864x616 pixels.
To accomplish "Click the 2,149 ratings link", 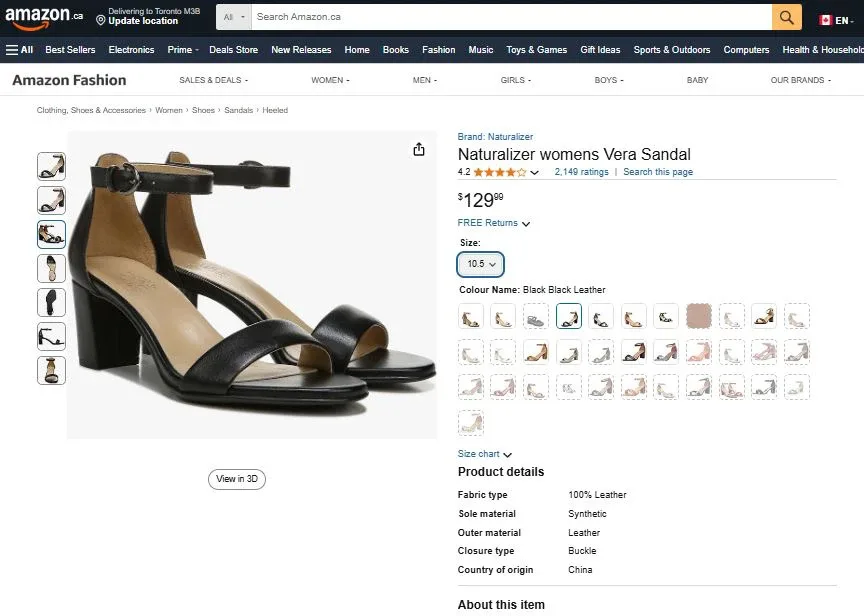I will (581, 172).
